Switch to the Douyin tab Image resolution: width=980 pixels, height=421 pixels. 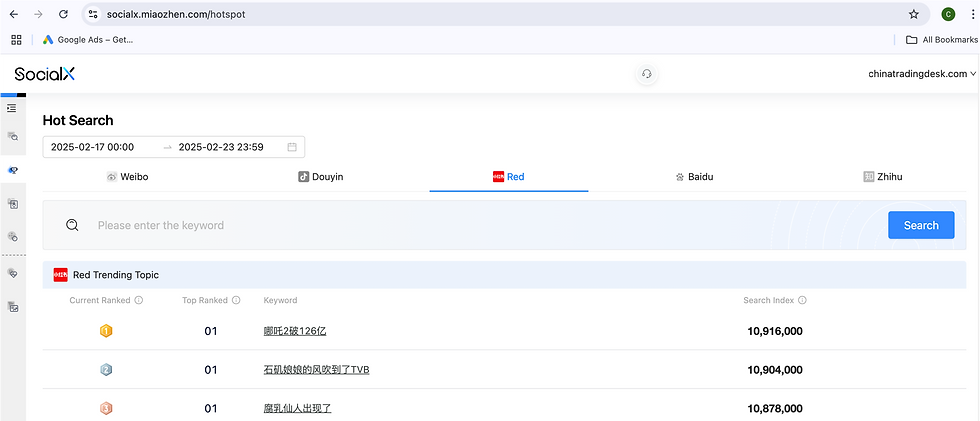coord(321,177)
